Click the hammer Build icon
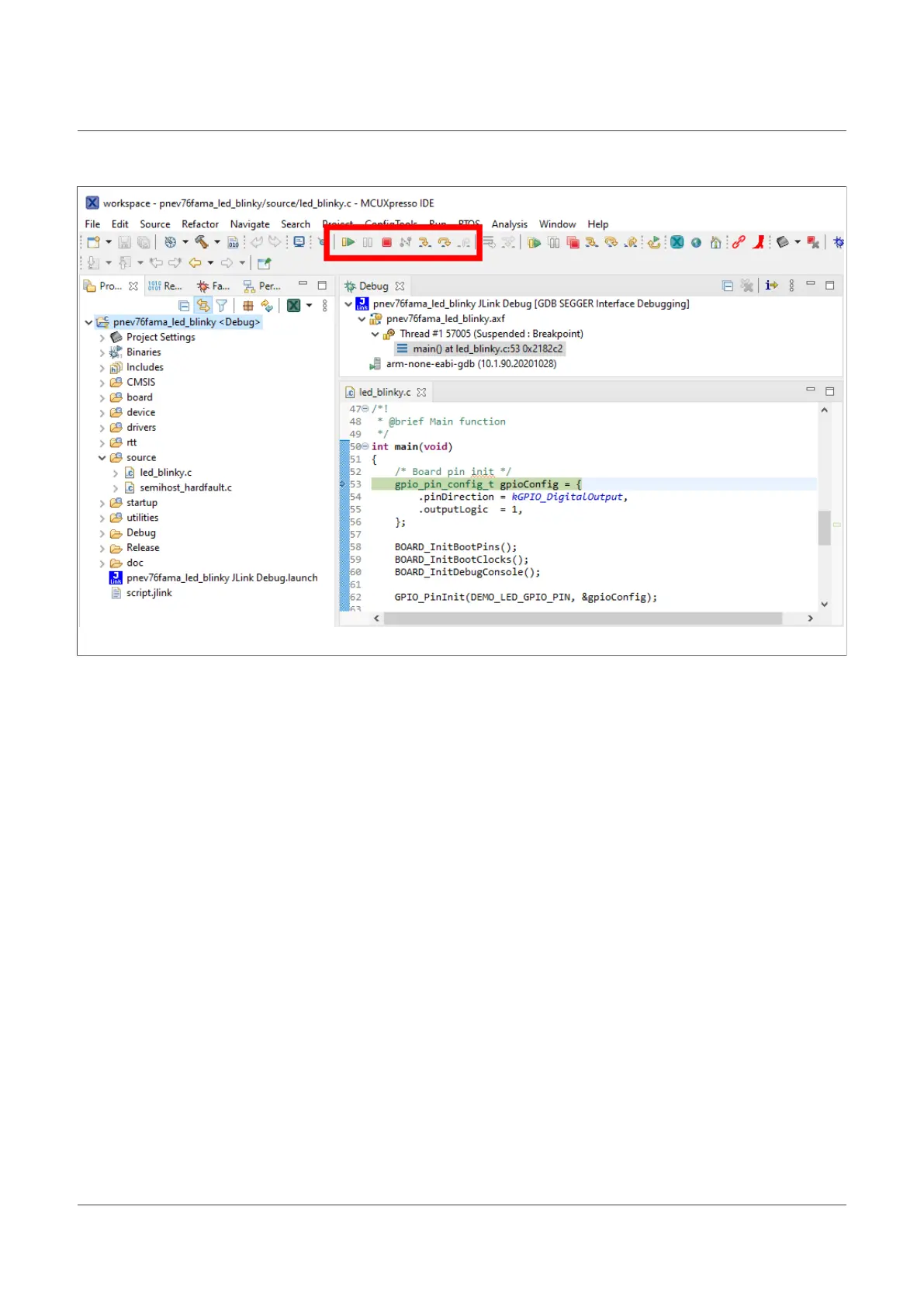This screenshot has width=924, height=1307. pyautogui.click(x=202, y=242)
